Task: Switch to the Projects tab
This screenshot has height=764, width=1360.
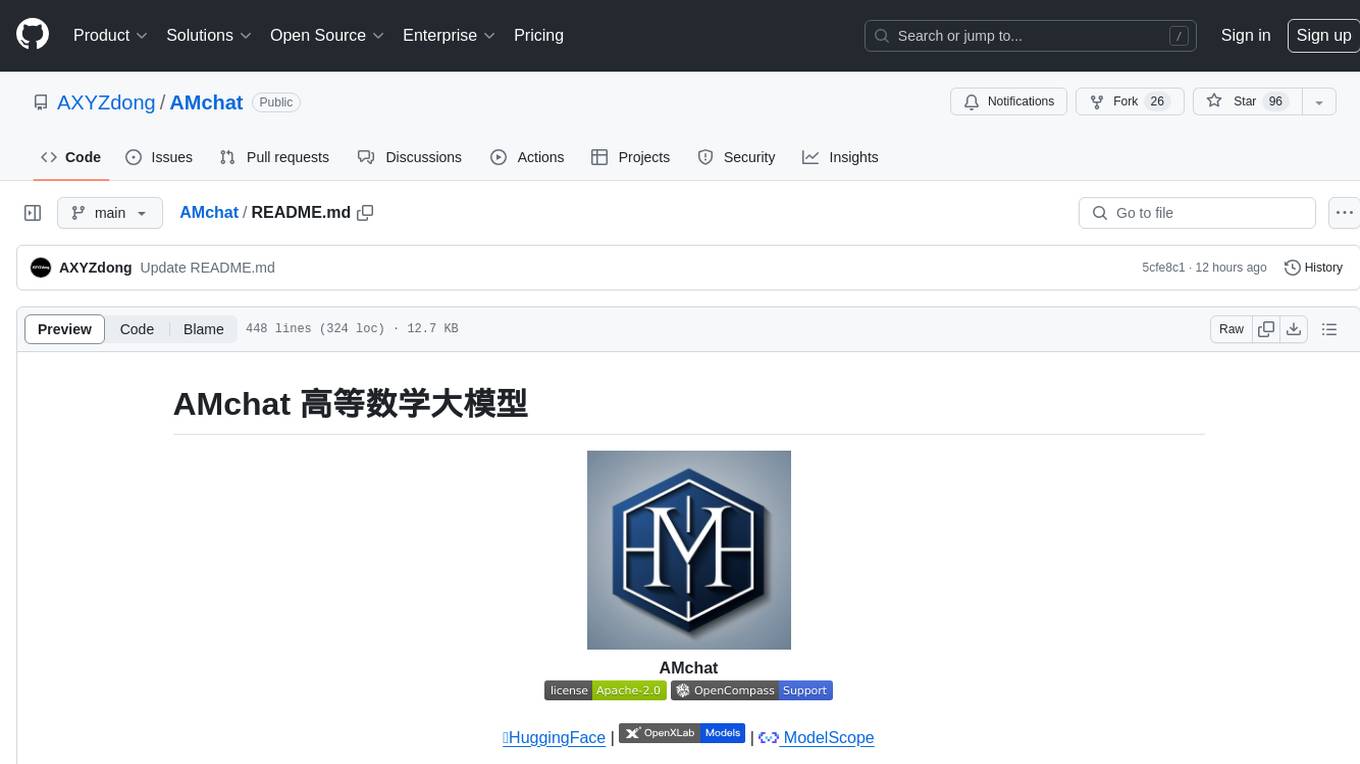Action: tap(630, 157)
